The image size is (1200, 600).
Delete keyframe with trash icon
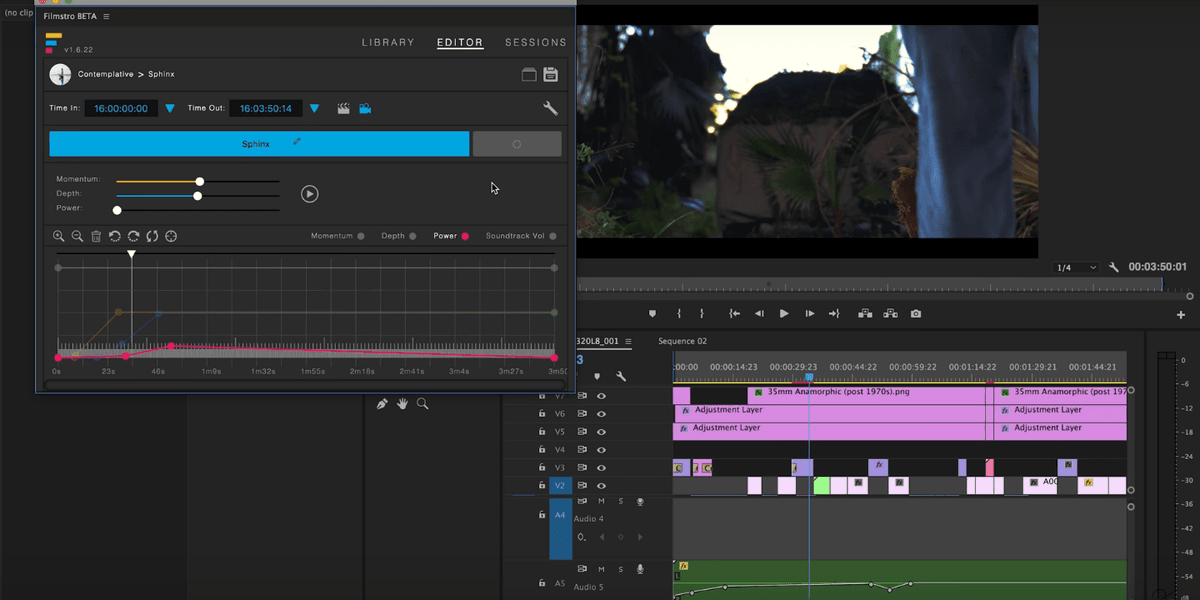coord(96,236)
